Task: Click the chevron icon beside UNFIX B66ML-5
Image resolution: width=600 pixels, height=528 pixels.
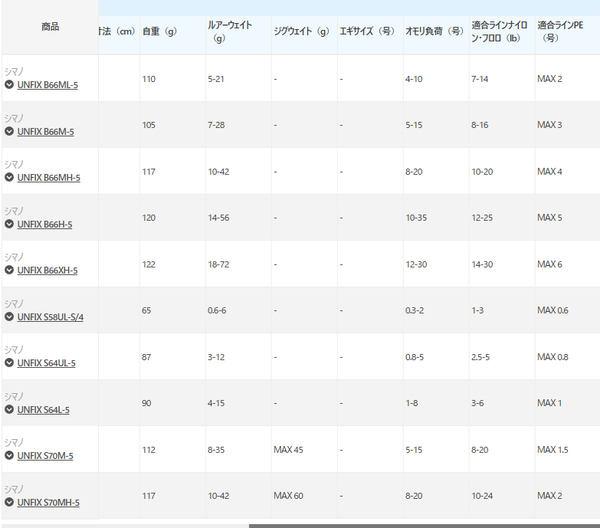Action: (9, 85)
